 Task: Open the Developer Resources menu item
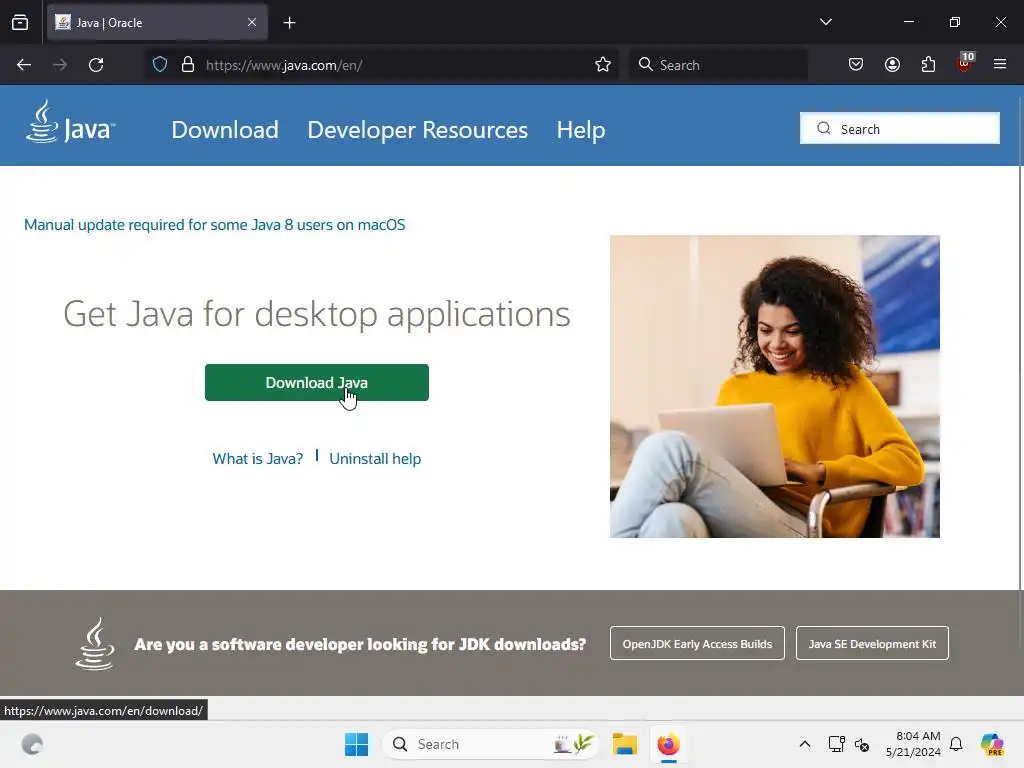(x=417, y=130)
